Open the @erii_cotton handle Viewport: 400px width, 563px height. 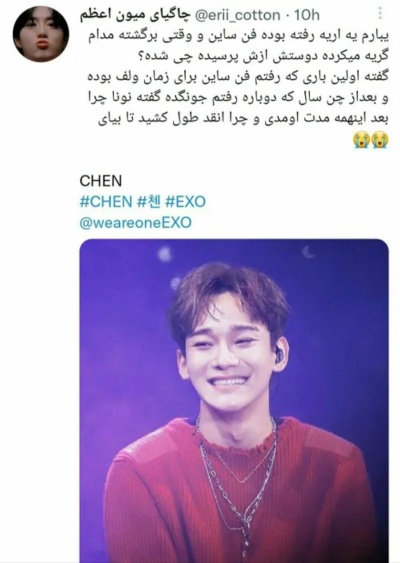point(237,15)
